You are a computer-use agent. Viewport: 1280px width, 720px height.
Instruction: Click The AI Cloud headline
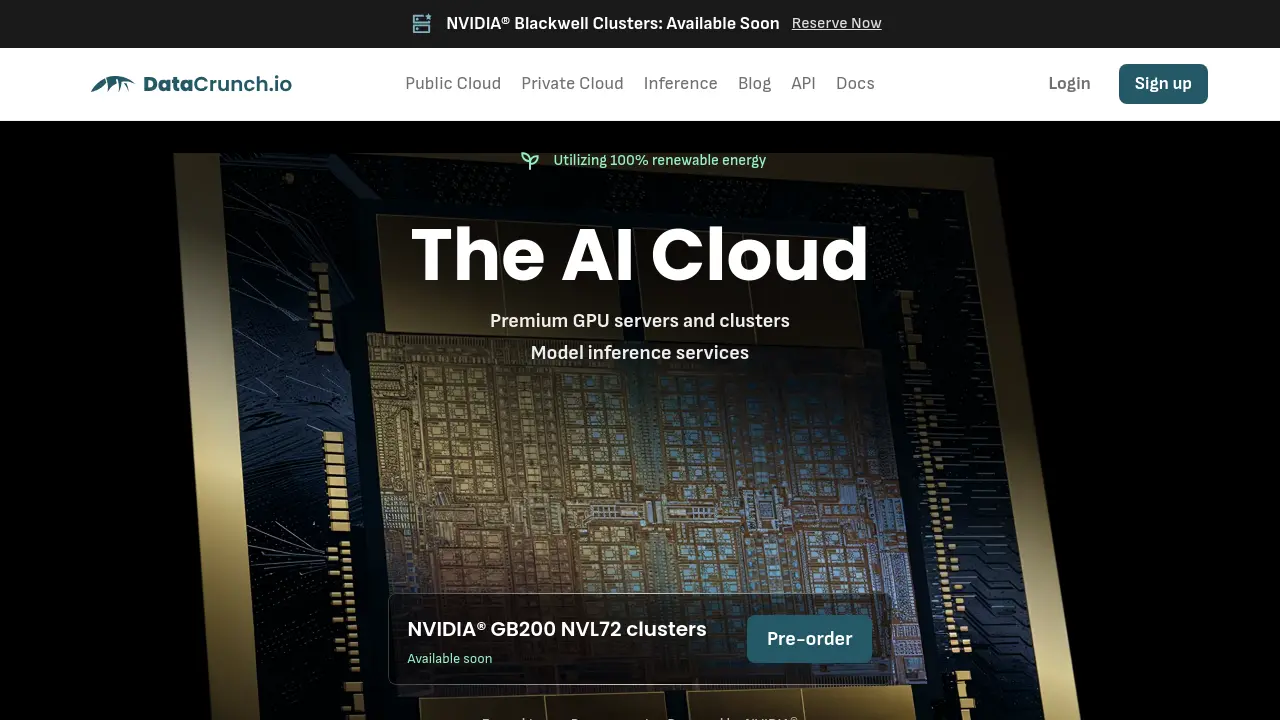point(640,255)
